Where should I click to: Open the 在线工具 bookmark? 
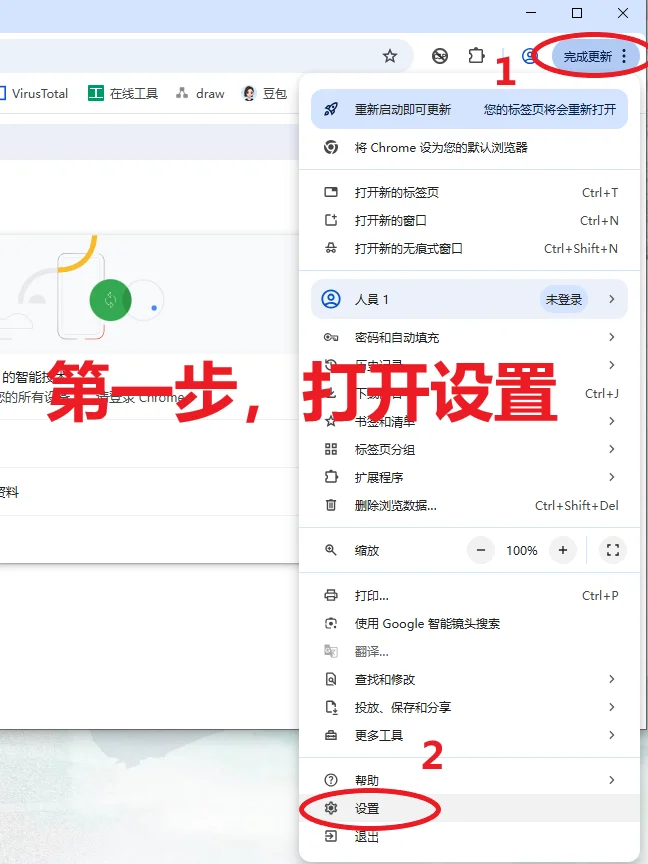click(x=123, y=94)
